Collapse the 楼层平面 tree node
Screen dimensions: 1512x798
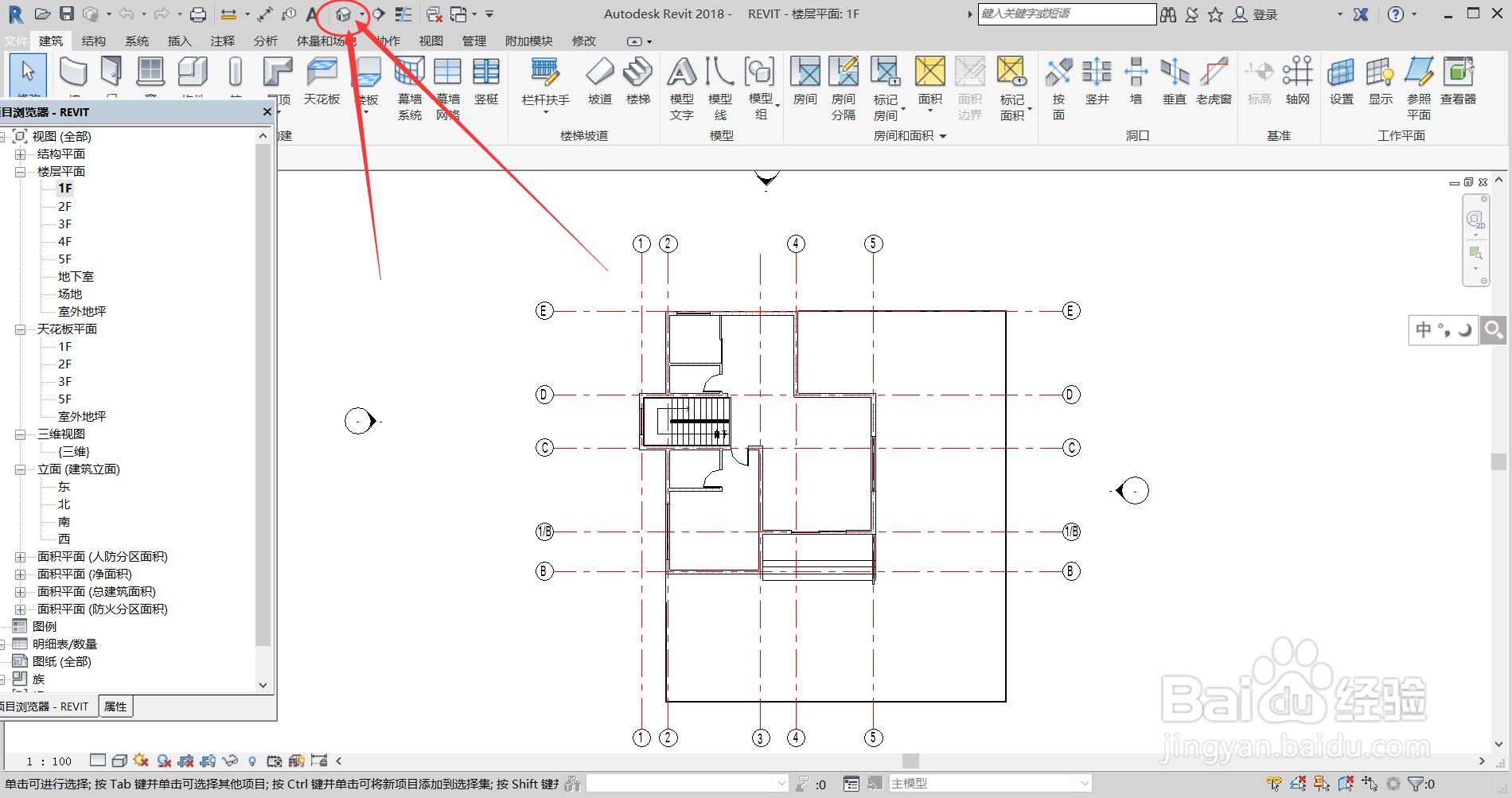click(20, 172)
